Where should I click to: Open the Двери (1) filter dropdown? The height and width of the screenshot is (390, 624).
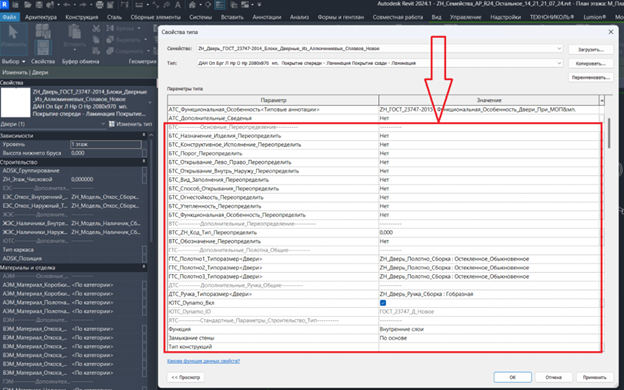103,124
